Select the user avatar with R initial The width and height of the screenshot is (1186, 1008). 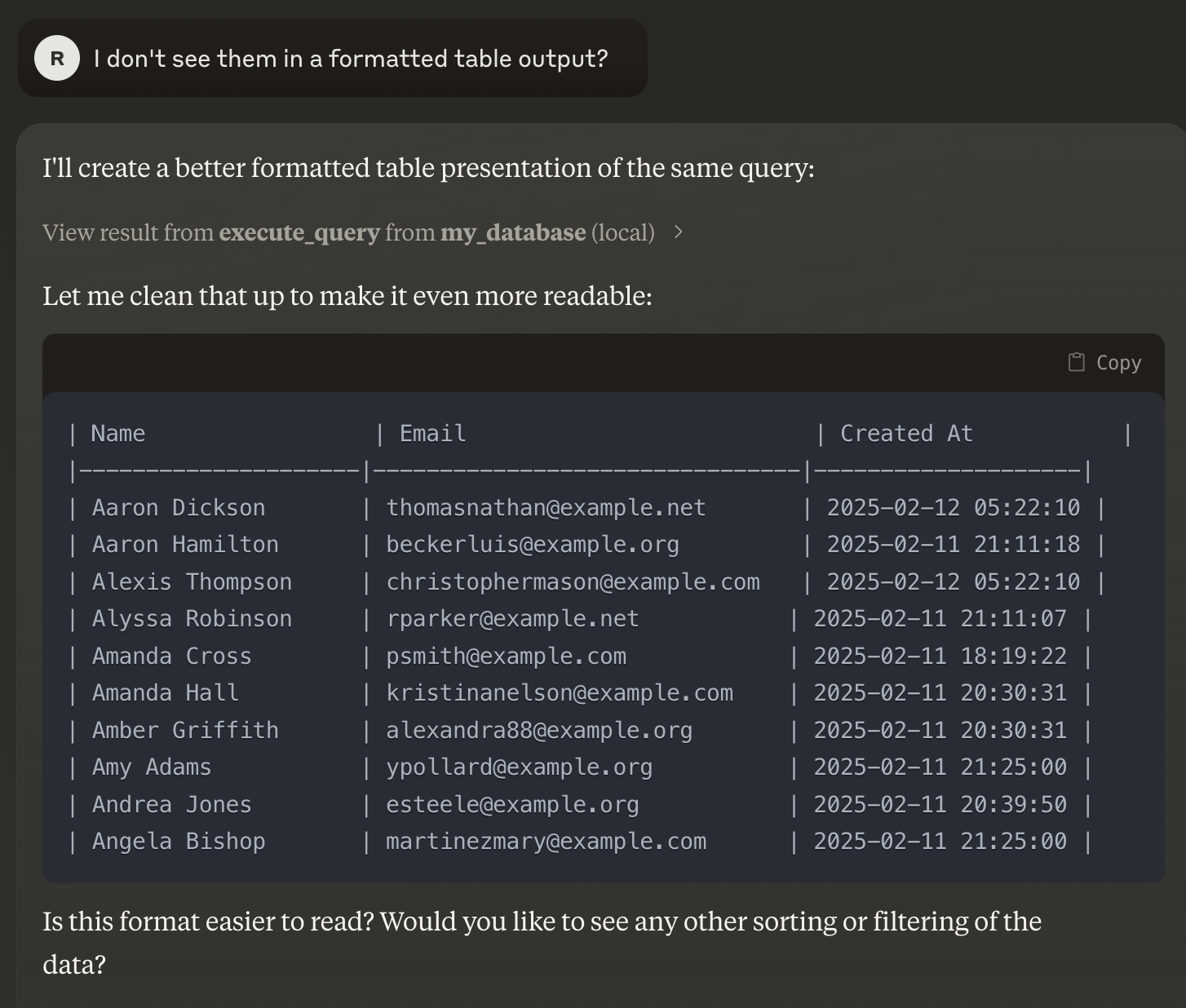pyautogui.click(x=55, y=58)
